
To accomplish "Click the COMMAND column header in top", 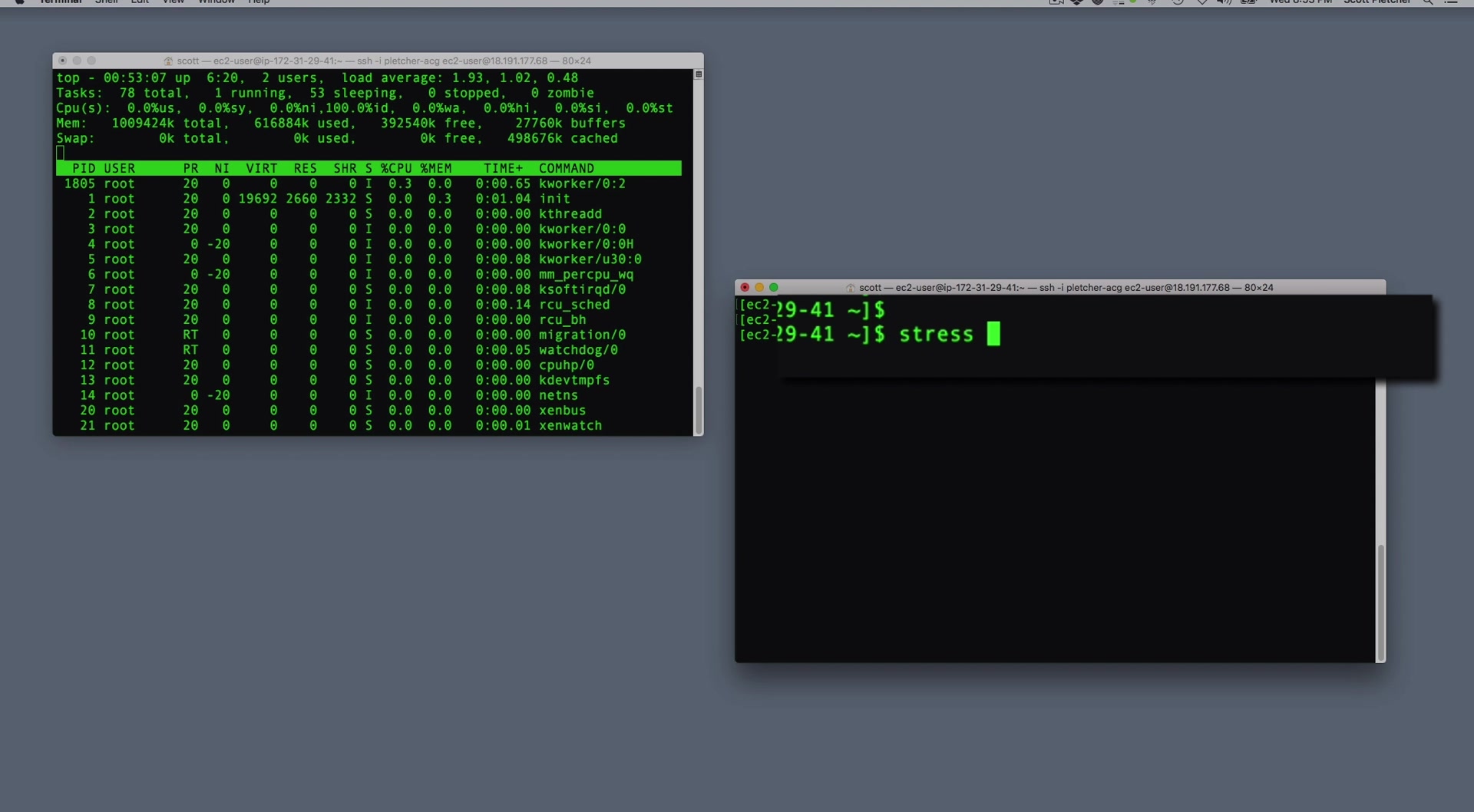I will click(567, 168).
